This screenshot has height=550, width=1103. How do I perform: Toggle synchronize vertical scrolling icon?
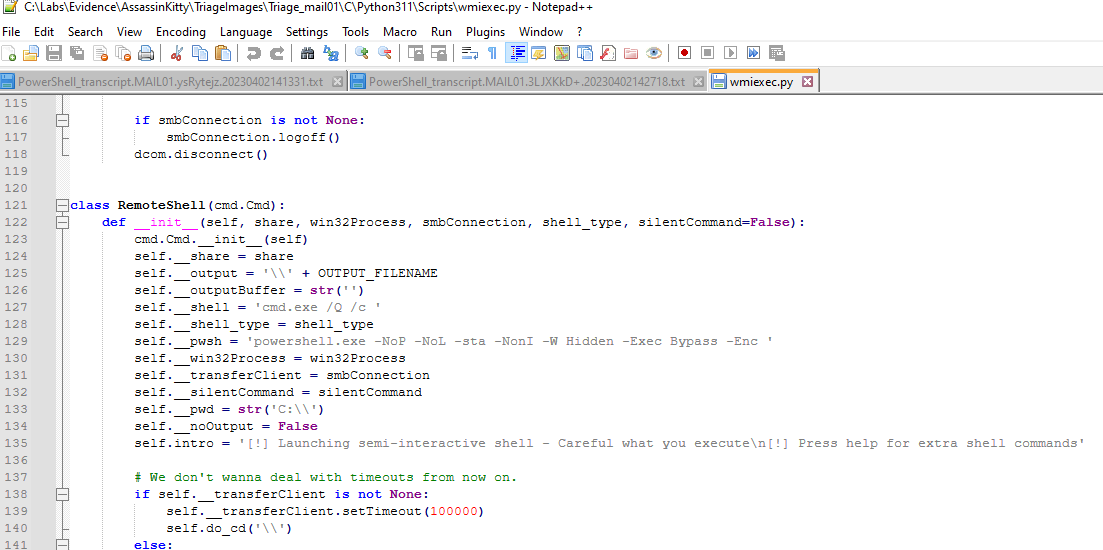click(x=416, y=53)
